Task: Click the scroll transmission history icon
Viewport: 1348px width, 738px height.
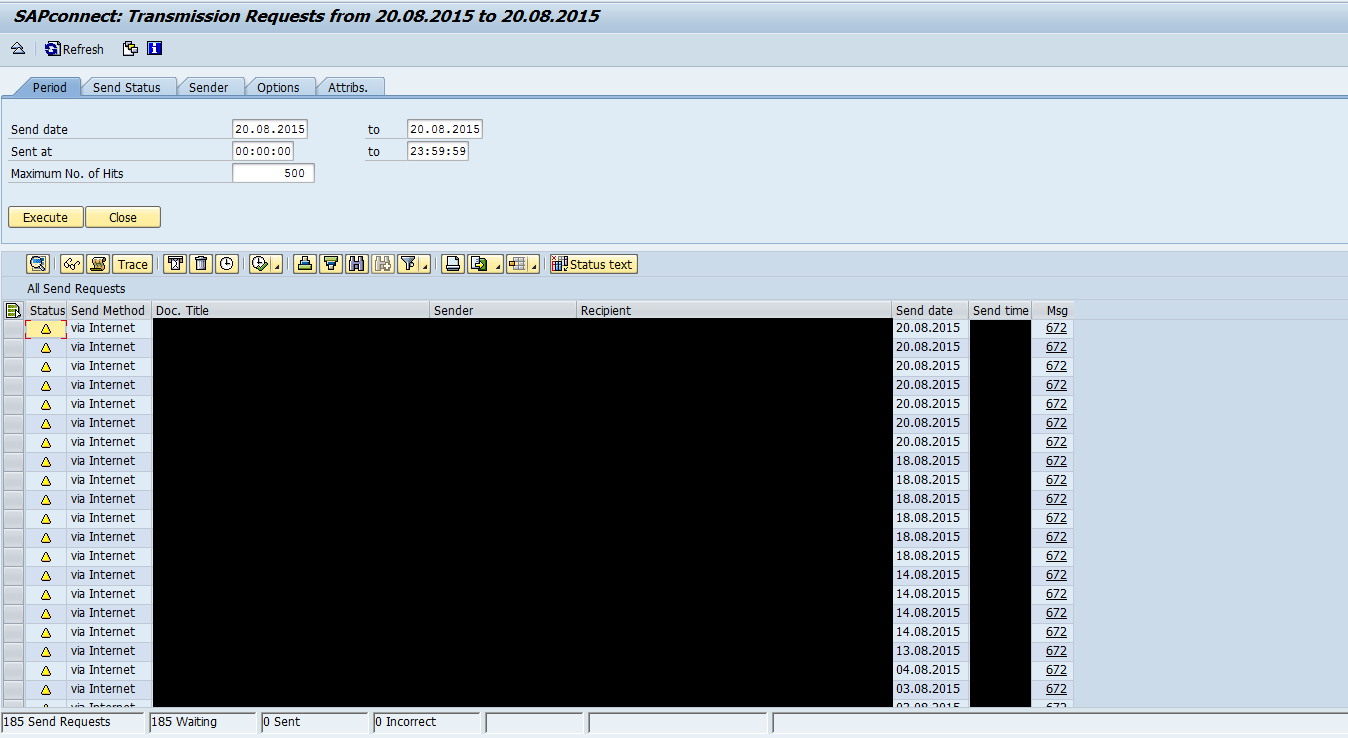Action: (x=98, y=264)
